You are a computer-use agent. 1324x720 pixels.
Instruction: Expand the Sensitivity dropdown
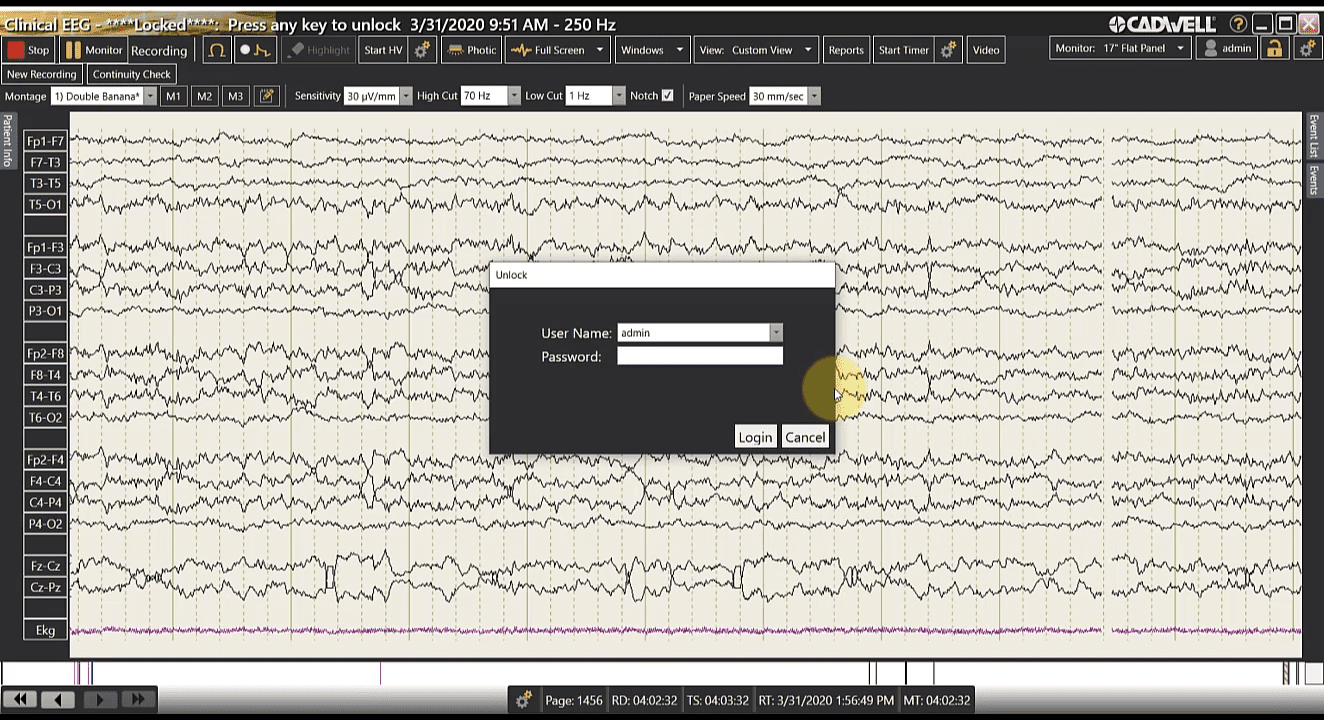tap(406, 96)
